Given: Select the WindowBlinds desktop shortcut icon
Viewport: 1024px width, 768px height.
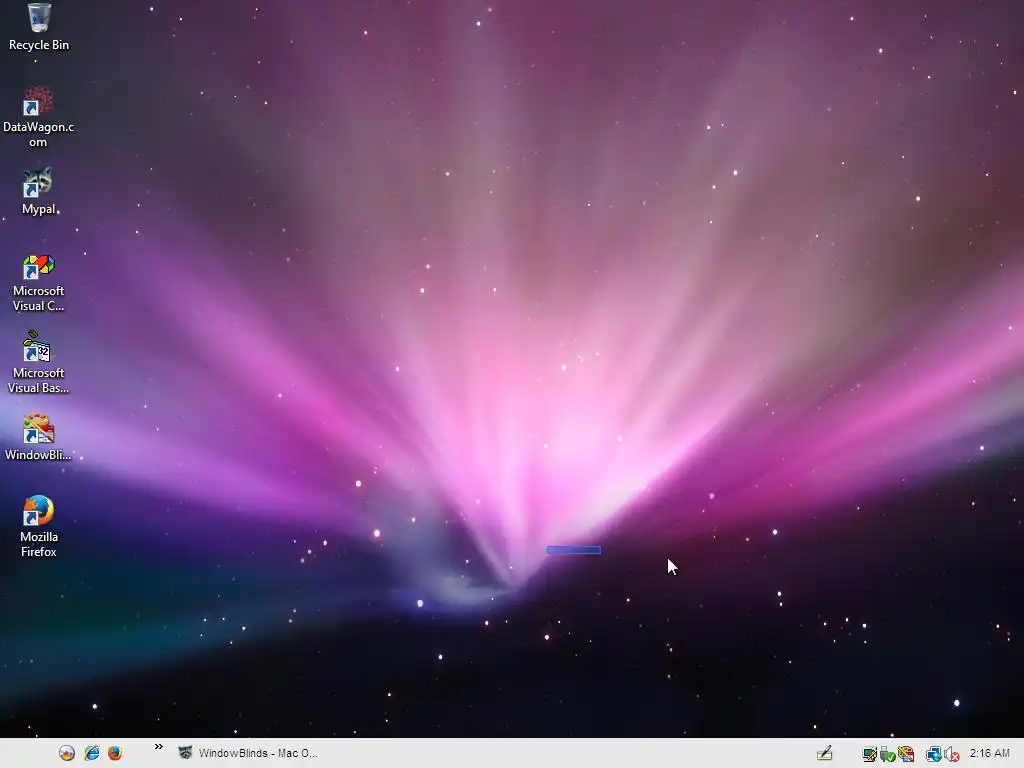Looking at the screenshot, I should (38, 428).
